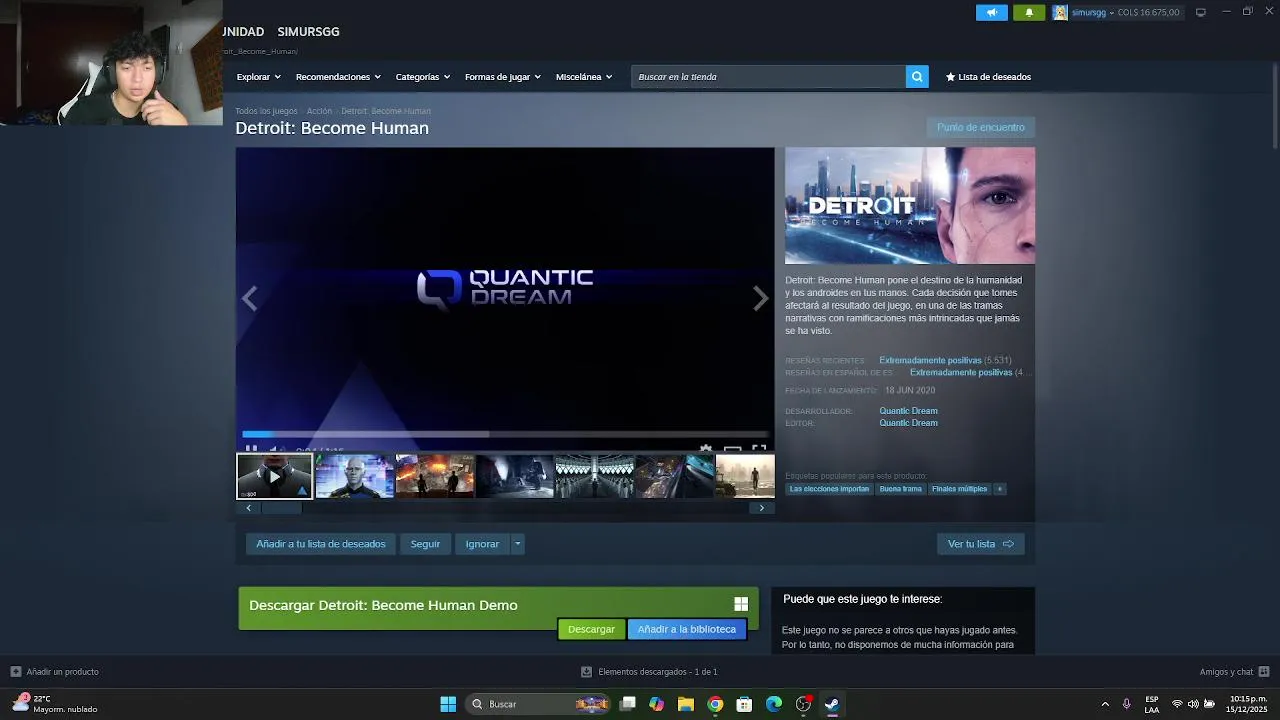Expand the Explorar menu
The width and height of the screenshot is (1280, 720).
point(258,77)
